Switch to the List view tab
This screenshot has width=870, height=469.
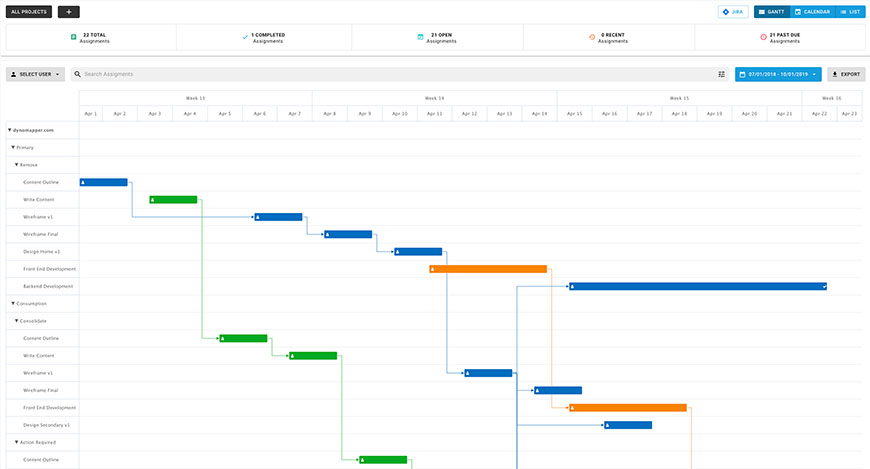tap(851, 12)
